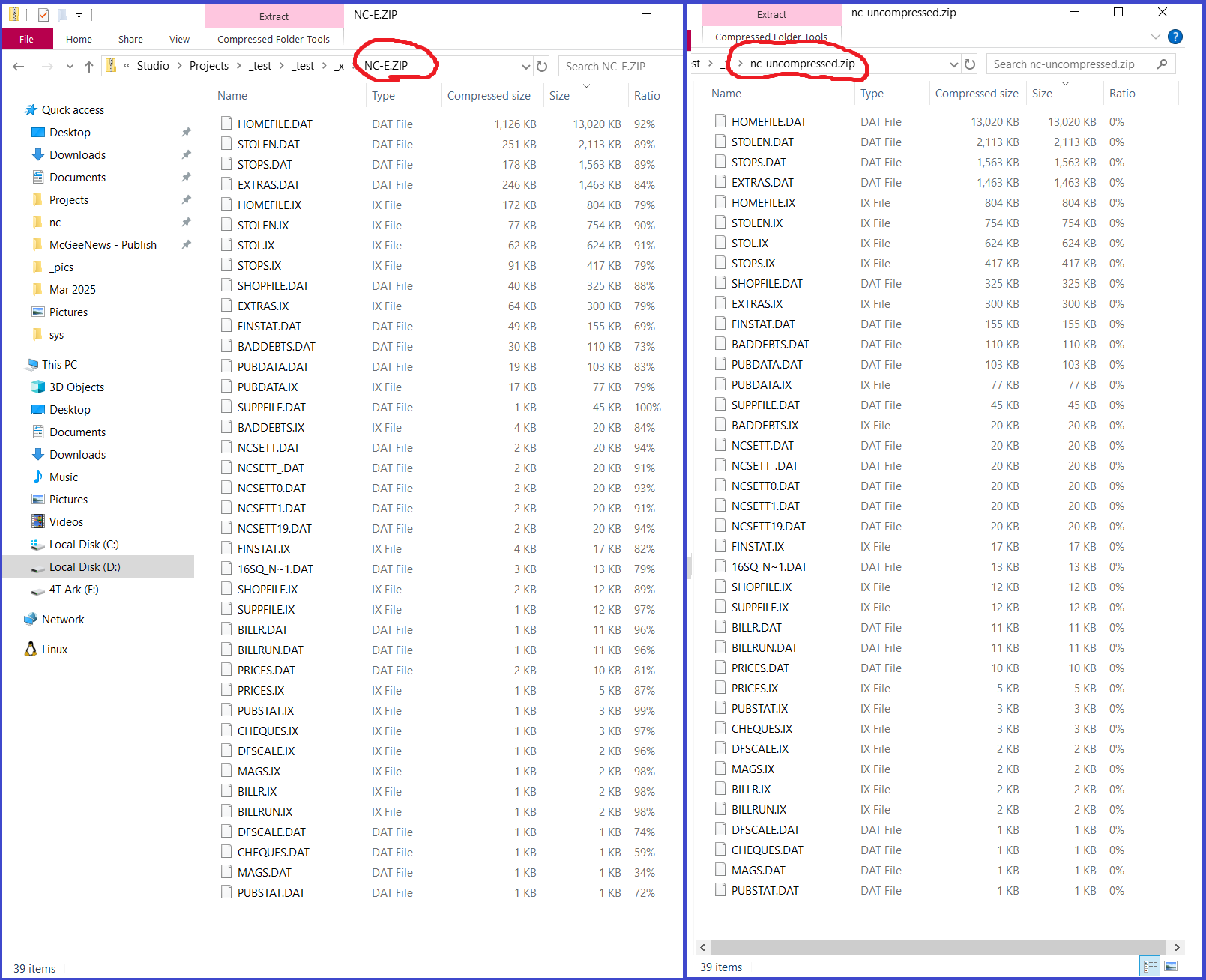
Task: Click the chevron after Studio in breadcrumb
Action: click(180, 66)
